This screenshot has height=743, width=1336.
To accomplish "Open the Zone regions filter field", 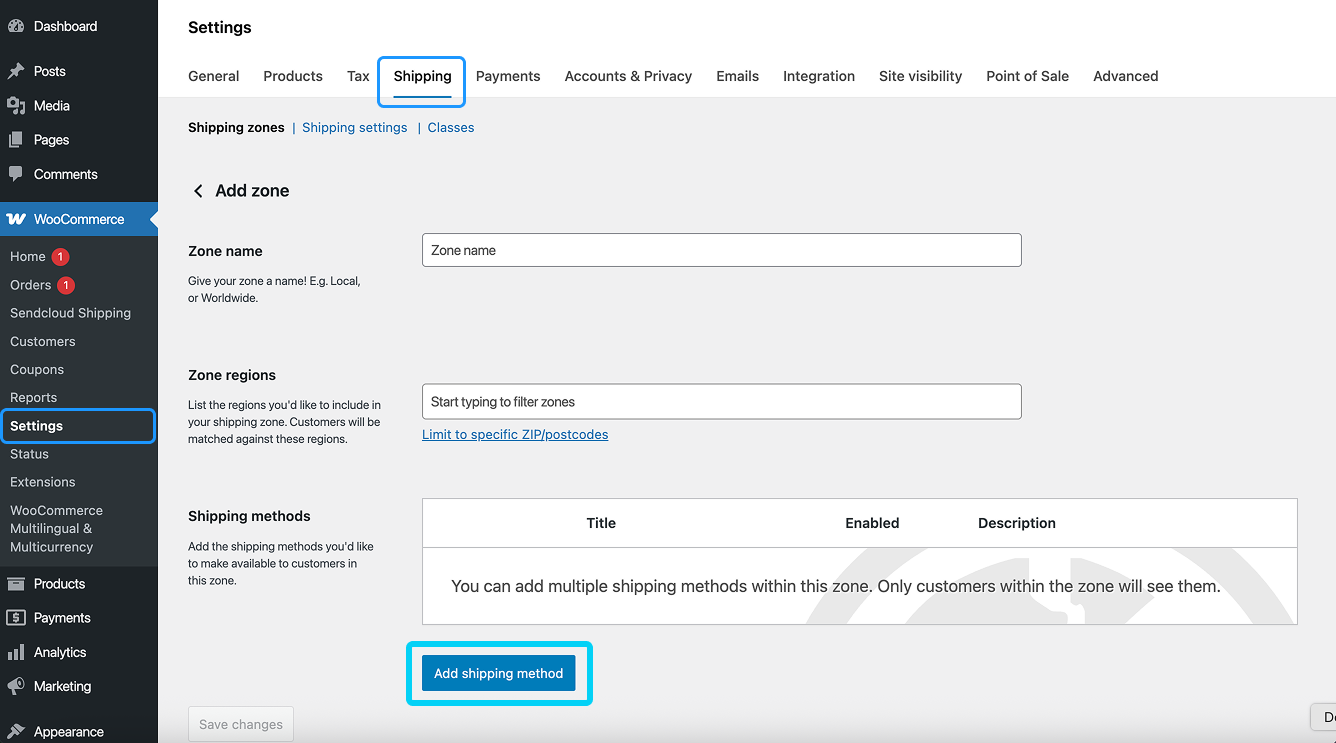I will click(722, 401).
